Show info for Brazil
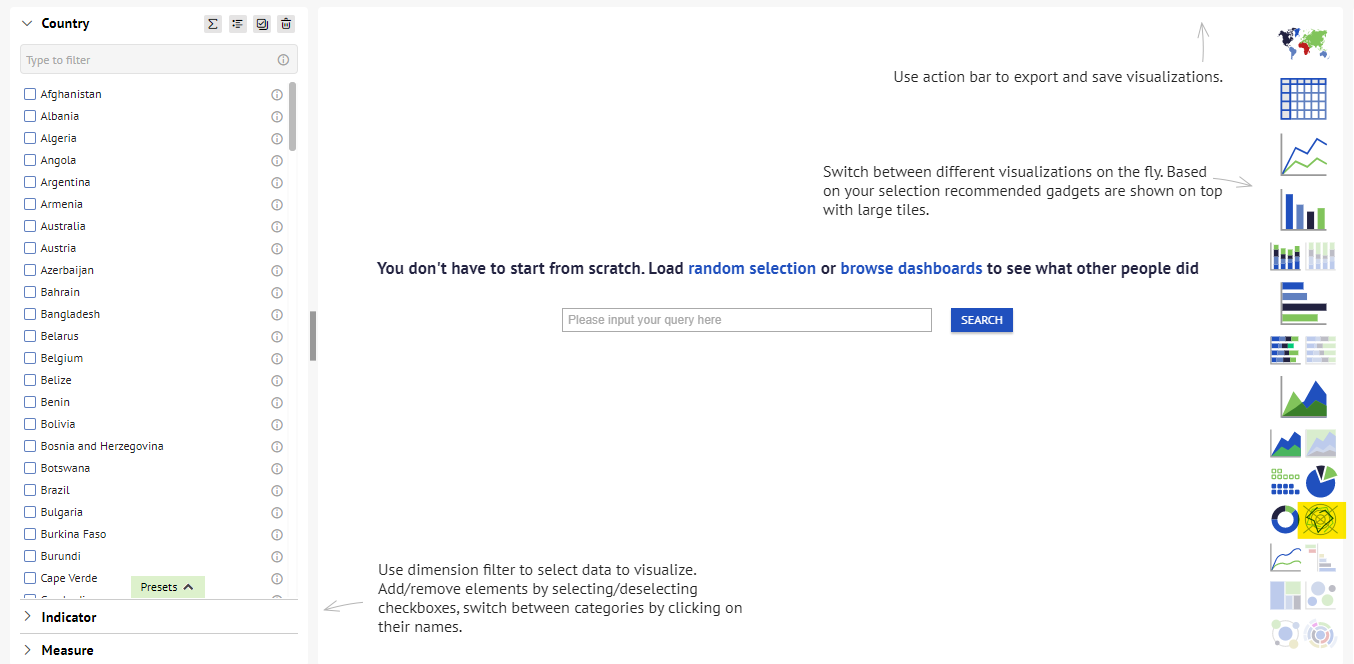Screen dimensions: 1354x664 point(277,490)
